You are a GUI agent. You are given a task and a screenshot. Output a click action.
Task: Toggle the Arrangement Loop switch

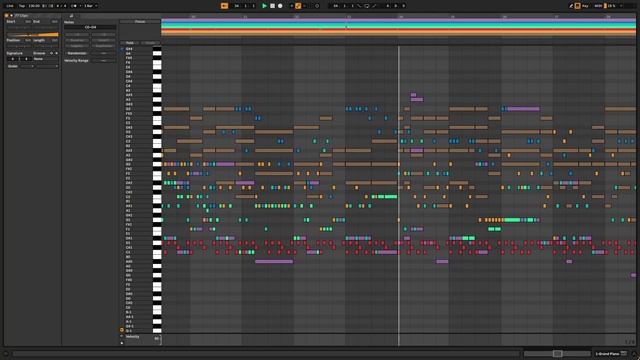tap(367, 6)
